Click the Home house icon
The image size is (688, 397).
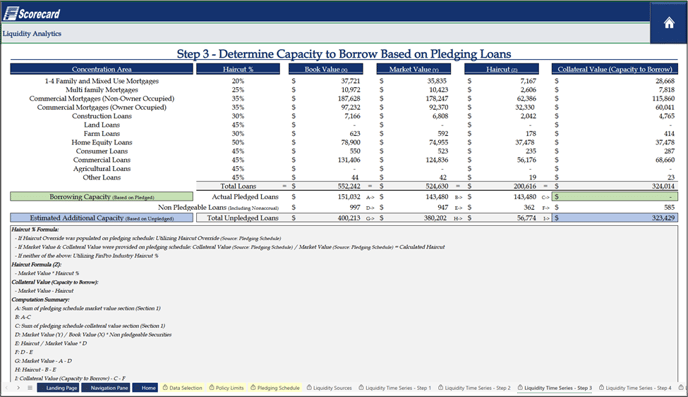[x=669, y=23]
